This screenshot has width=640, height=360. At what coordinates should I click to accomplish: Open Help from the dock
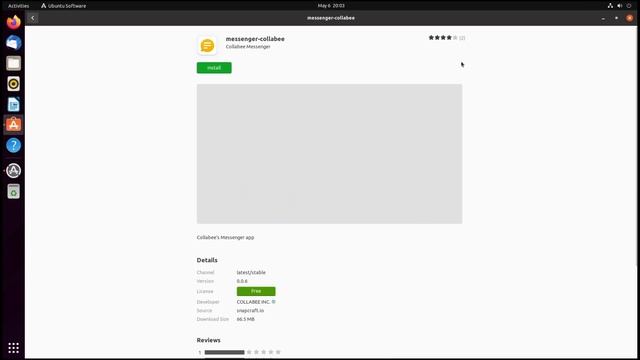13,145
